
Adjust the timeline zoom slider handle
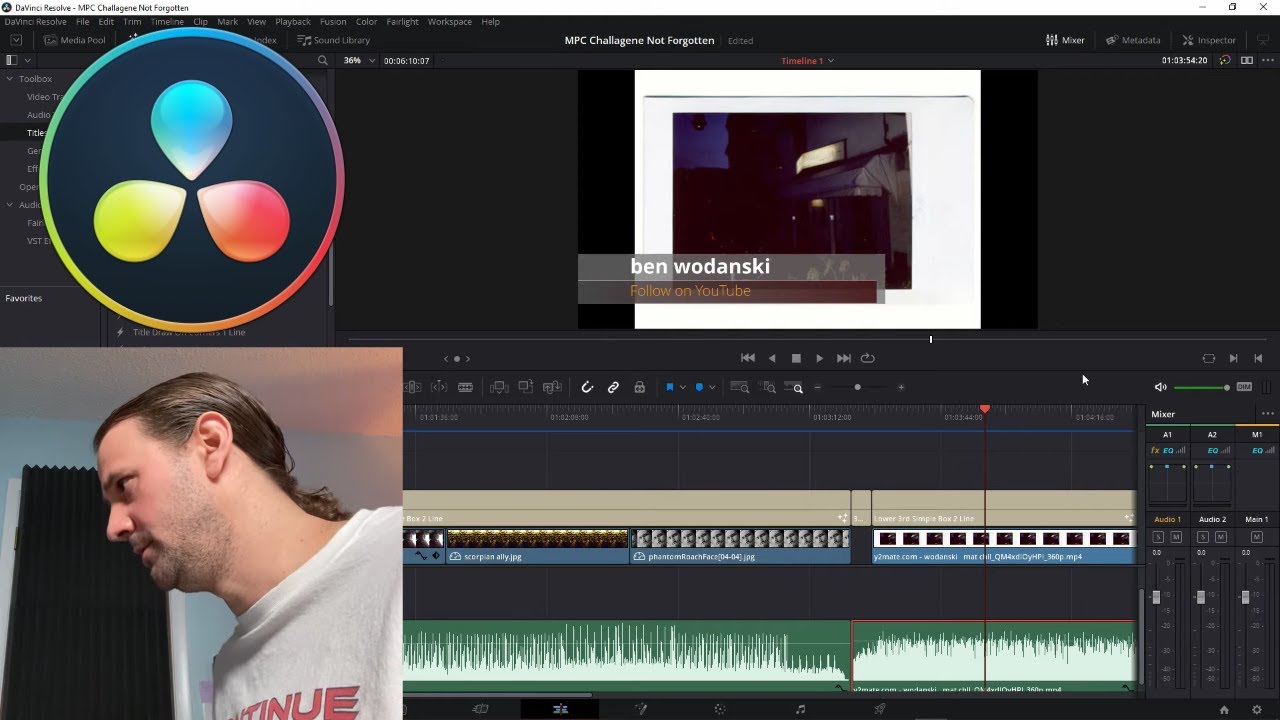pos(857,387)
